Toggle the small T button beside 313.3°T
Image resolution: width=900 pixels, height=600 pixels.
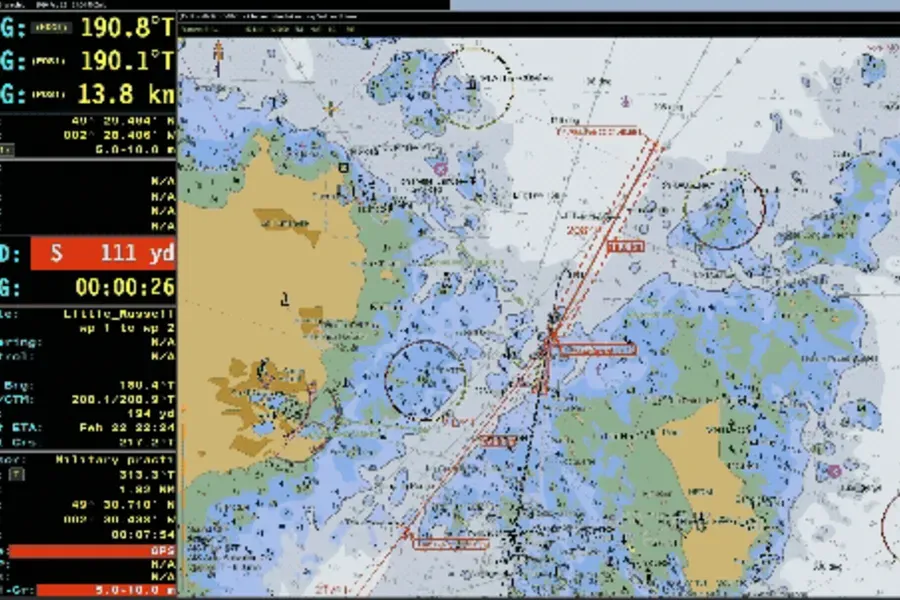[x=17, y=474]
